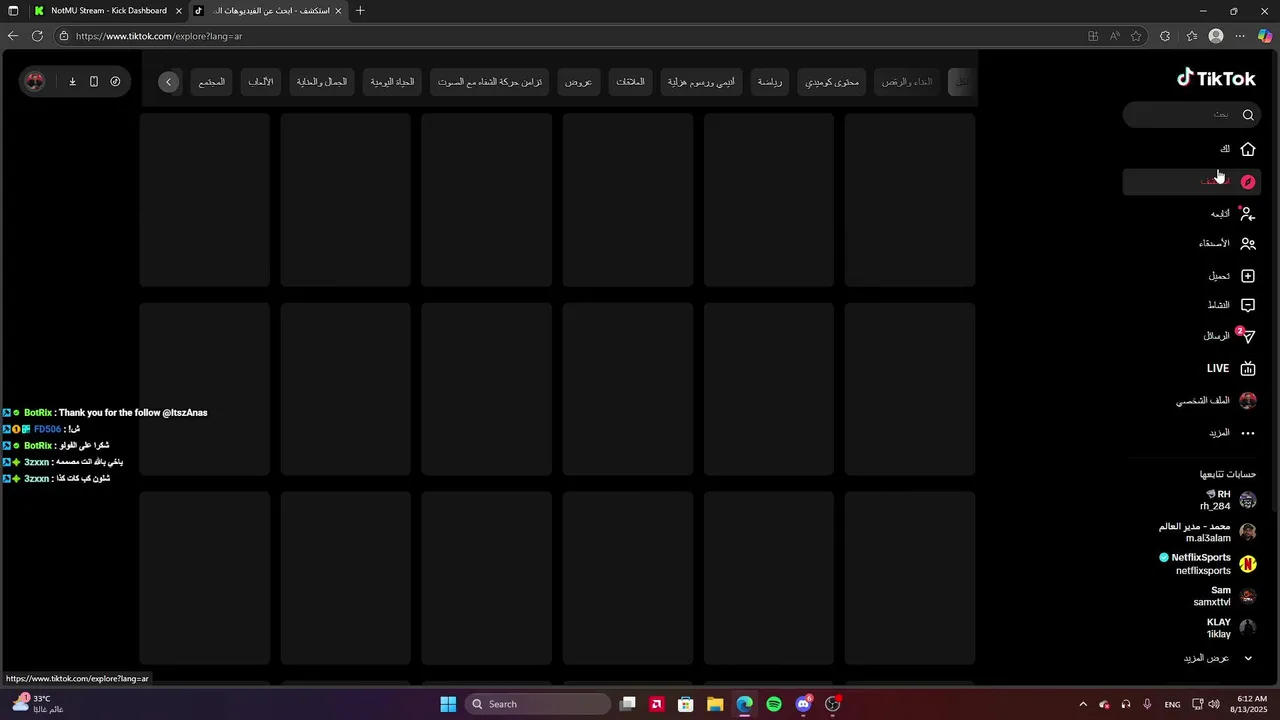Select the 'الملاحقات' category chip
The image size is (1280, 720).
630,82
